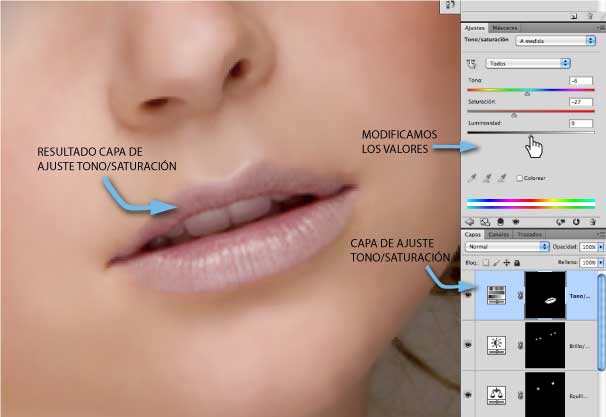Click the Opacidad 100% field

click(x=588, y=247)
